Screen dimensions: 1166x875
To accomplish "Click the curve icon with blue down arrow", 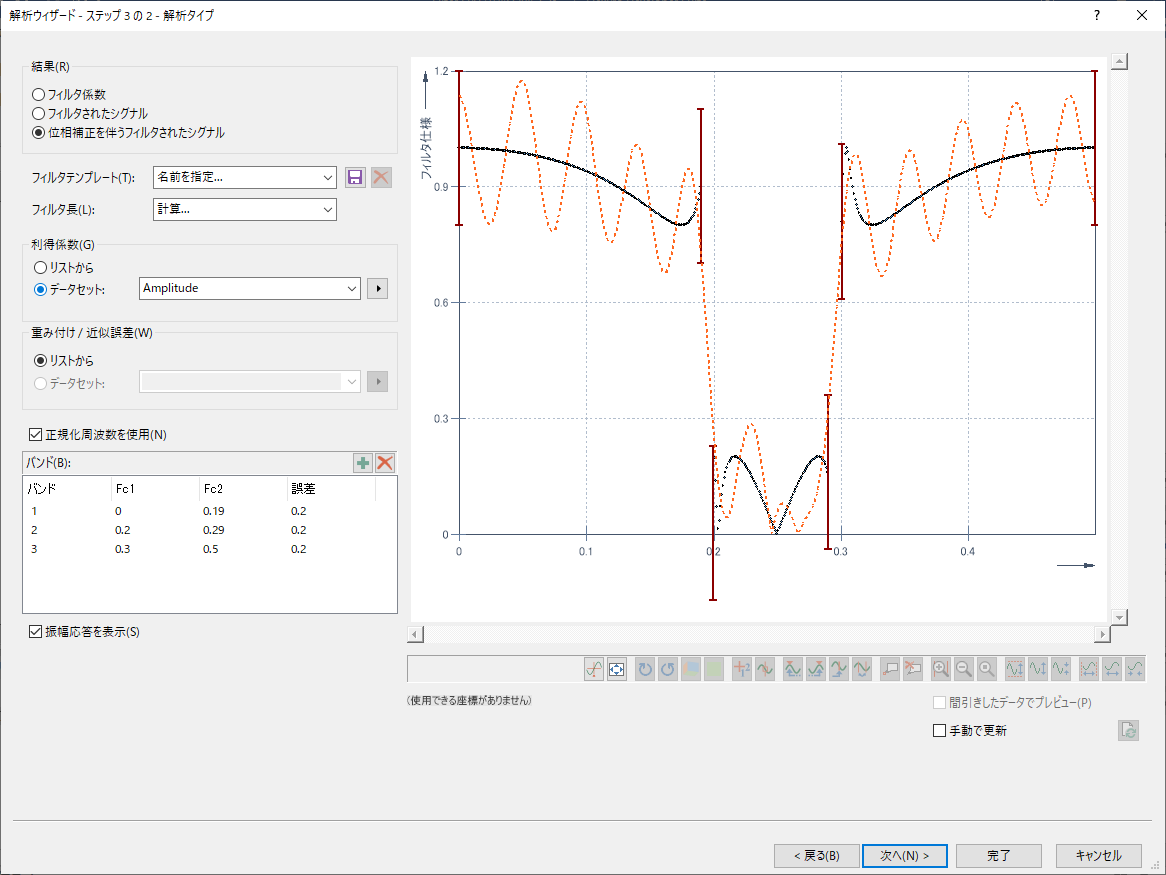I will (x=862, y=669).
